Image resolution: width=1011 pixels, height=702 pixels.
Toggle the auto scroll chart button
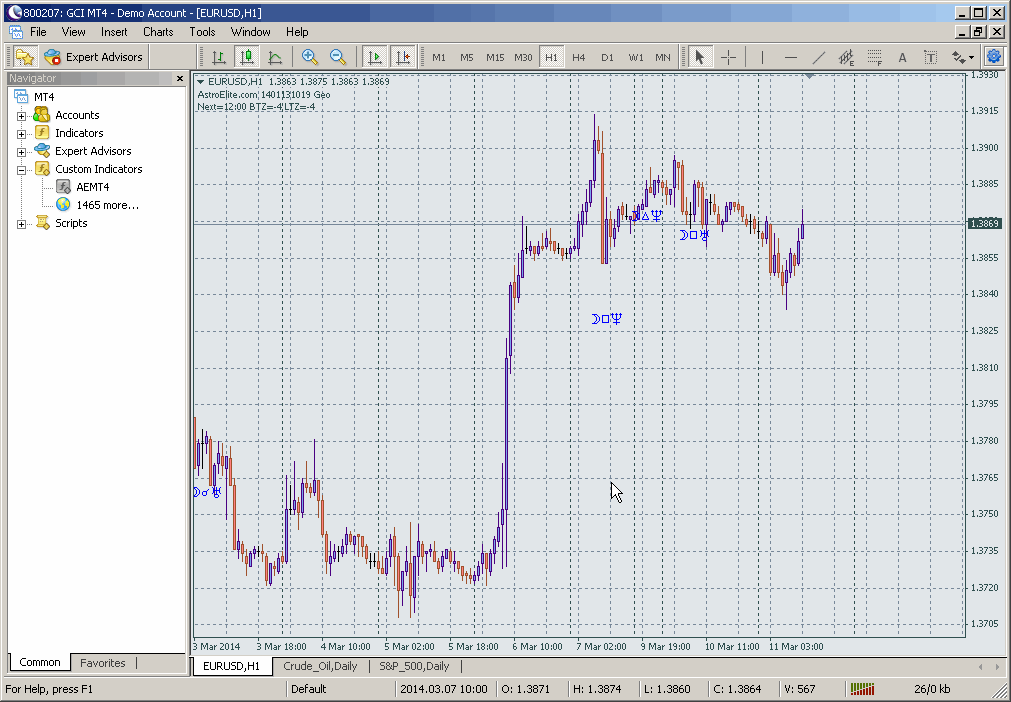375,57
